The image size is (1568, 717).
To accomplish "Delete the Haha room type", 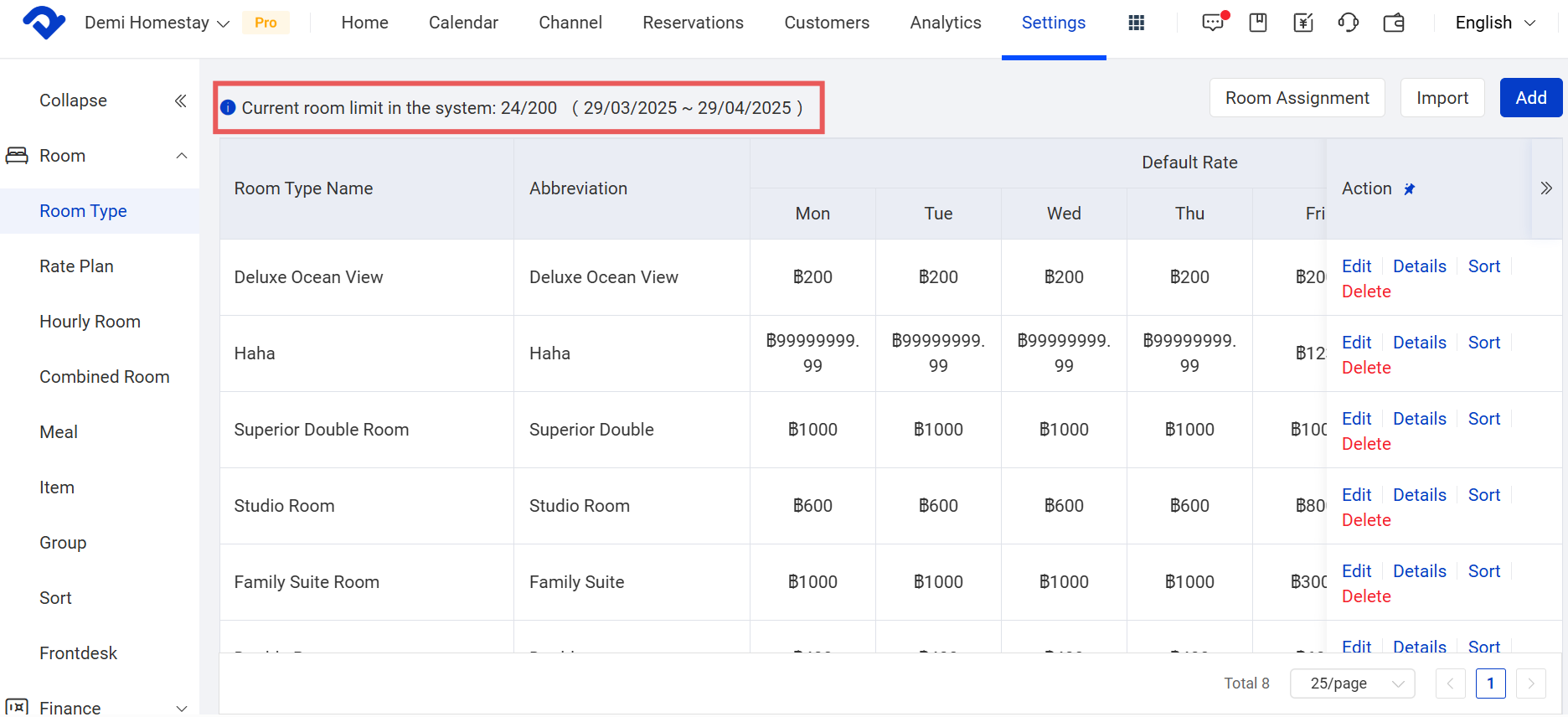I will pyautogui.click(x=1366, y=368).
